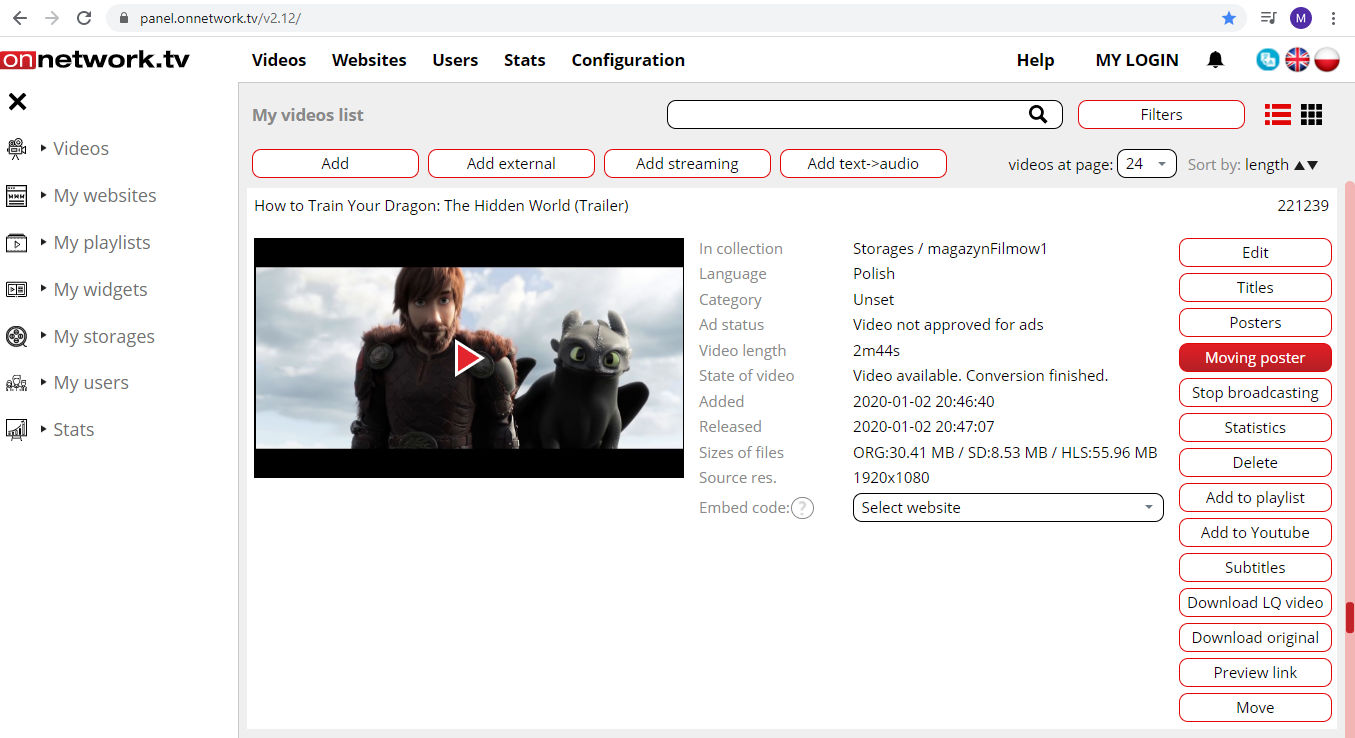Image resolution: width=1355 pixels, height=738 pixels.
Task: Play the dragon trailer video
Action: pyautogui.click(x=468, y=358)
